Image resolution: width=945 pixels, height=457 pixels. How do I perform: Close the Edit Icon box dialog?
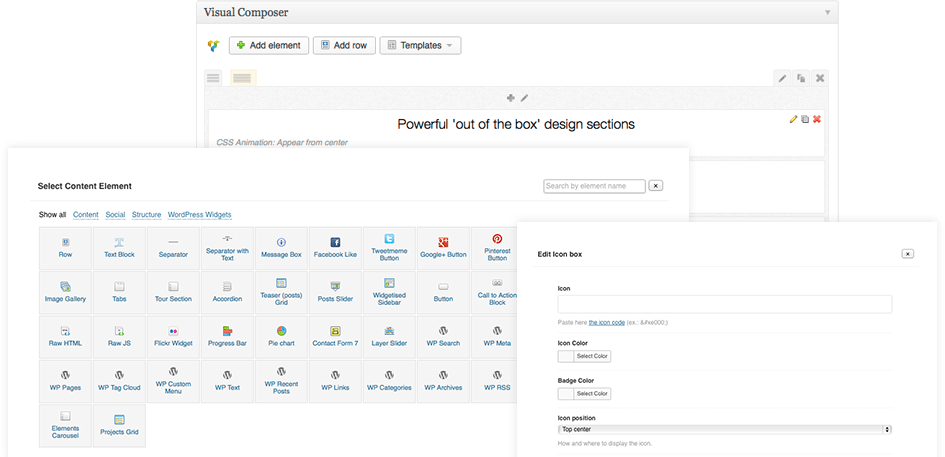[x=908, y=254]
